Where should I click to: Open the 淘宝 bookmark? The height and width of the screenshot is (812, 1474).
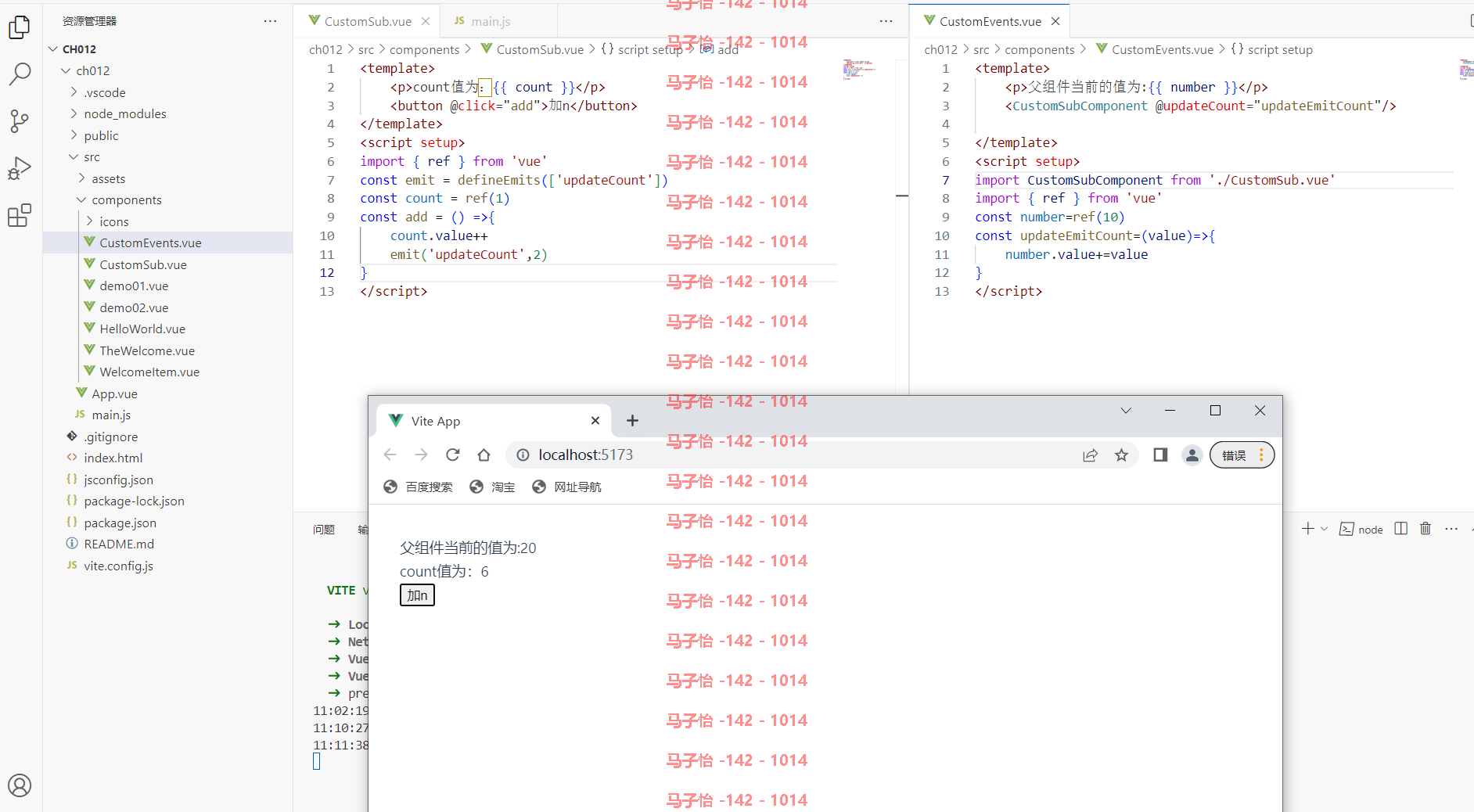(x=493, y=487)
